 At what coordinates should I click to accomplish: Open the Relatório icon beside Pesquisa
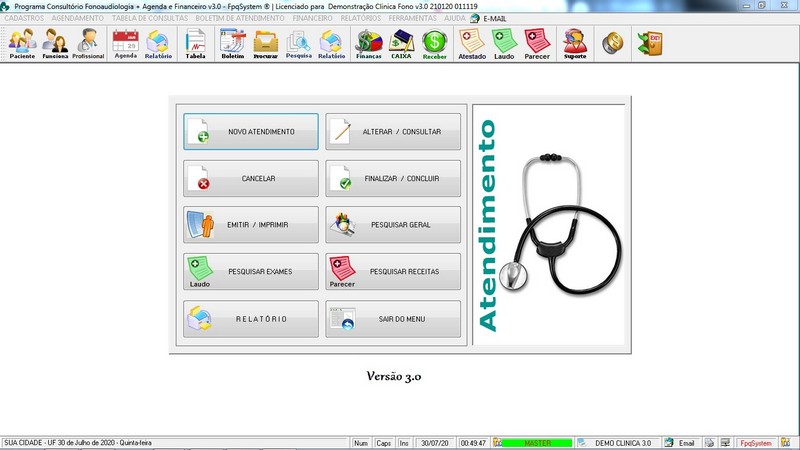[x=332, y=44]
